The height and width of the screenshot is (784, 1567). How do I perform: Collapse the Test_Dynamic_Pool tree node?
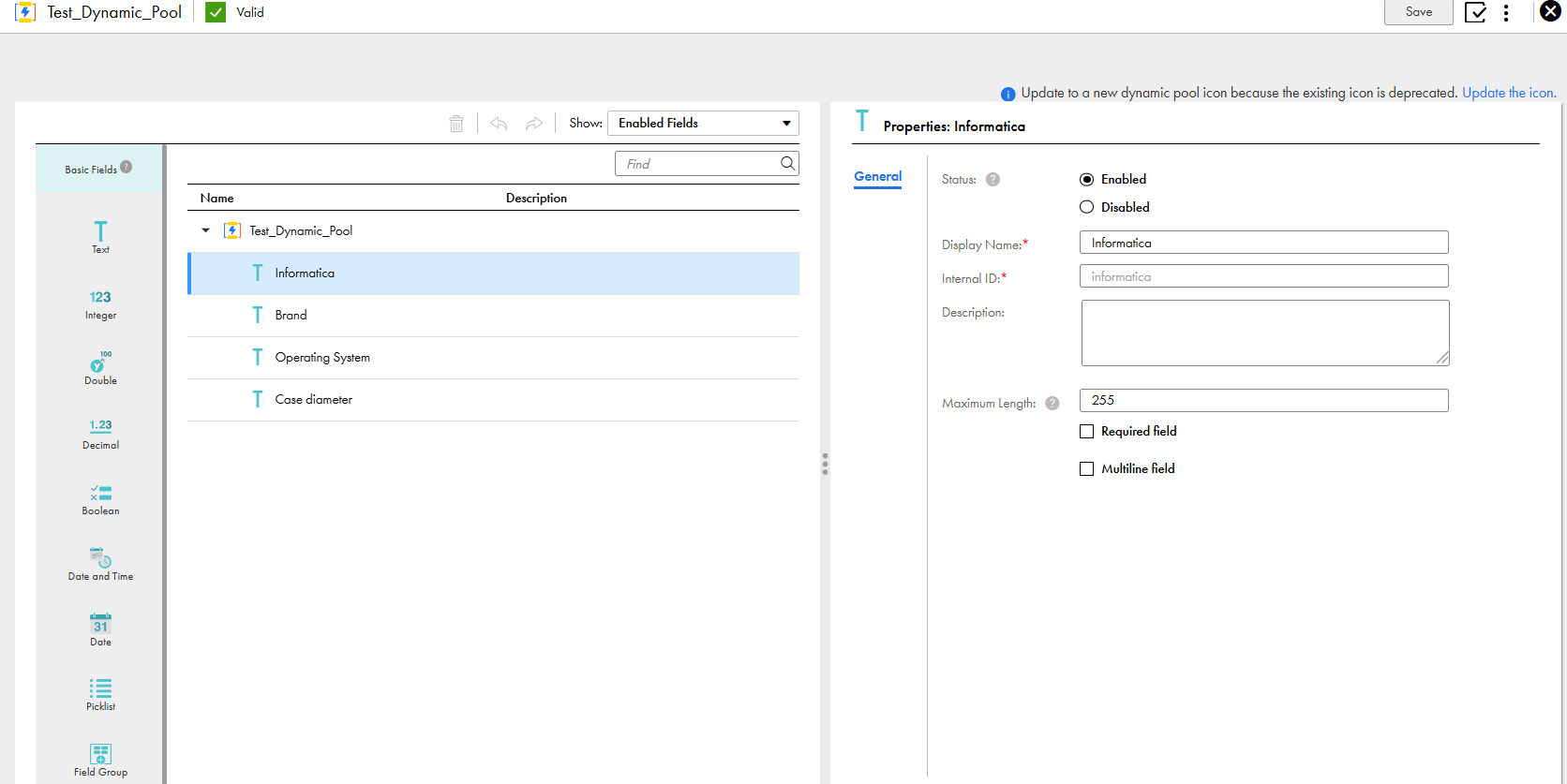[x=206, y=230]
